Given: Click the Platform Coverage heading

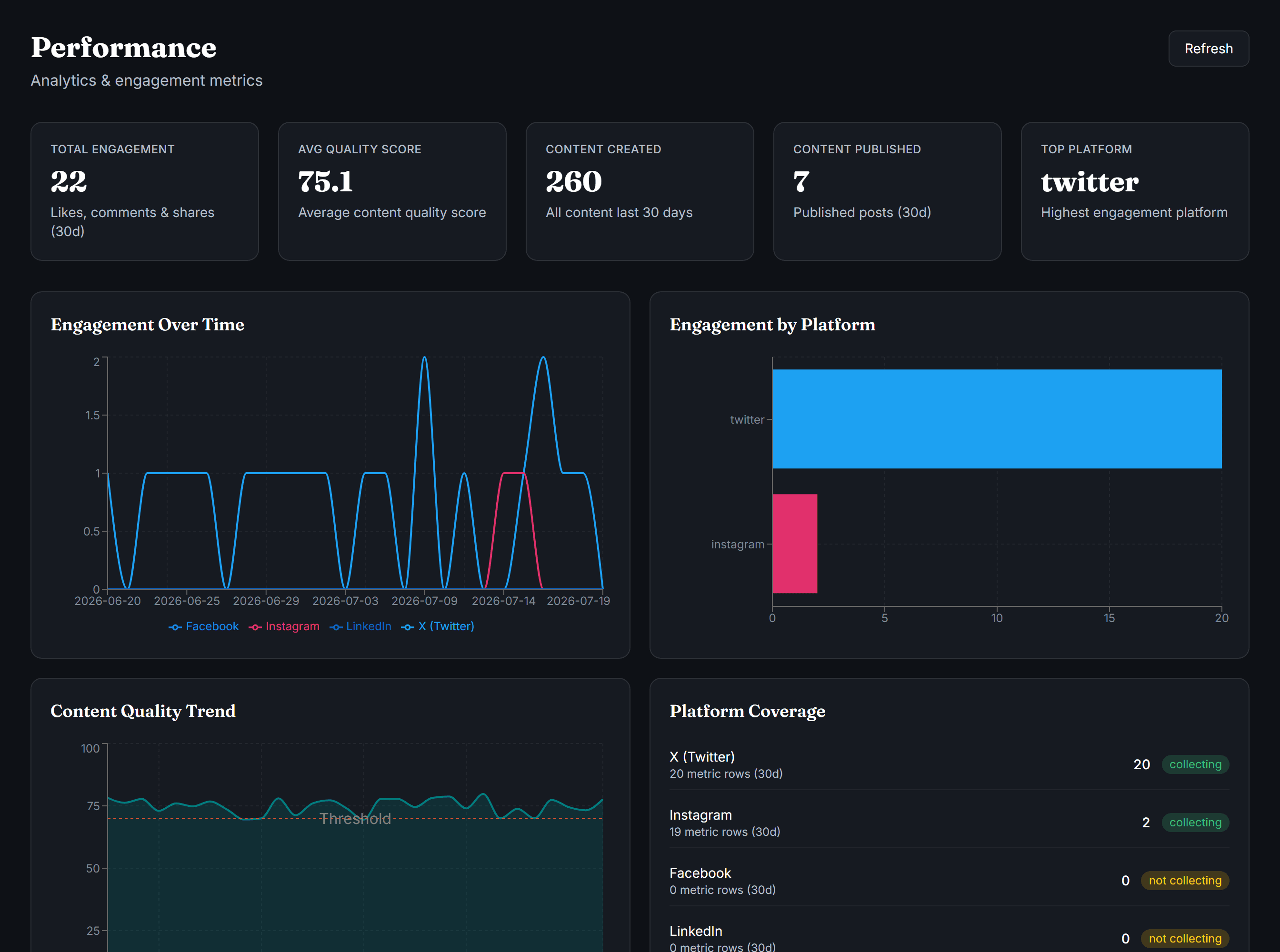Looking at the screenshot, I should pos(747,711).
